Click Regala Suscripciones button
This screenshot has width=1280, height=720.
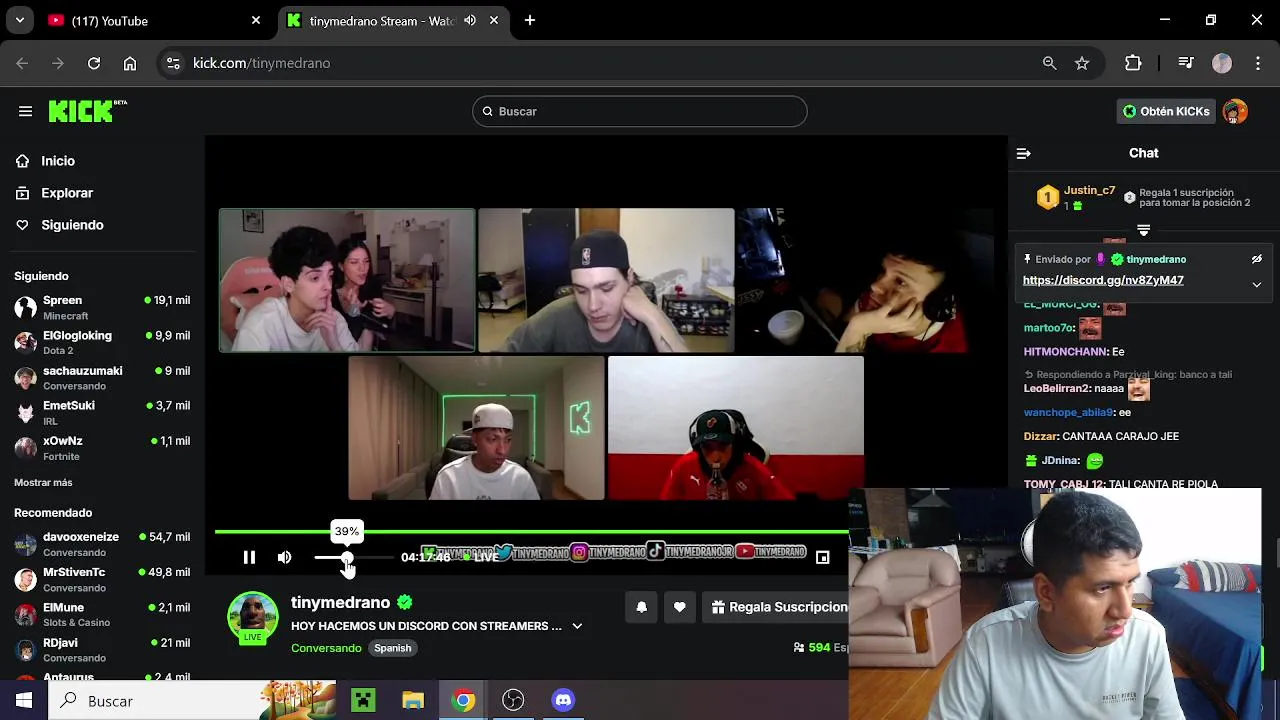pyautogui.click(x=778, y=607)
